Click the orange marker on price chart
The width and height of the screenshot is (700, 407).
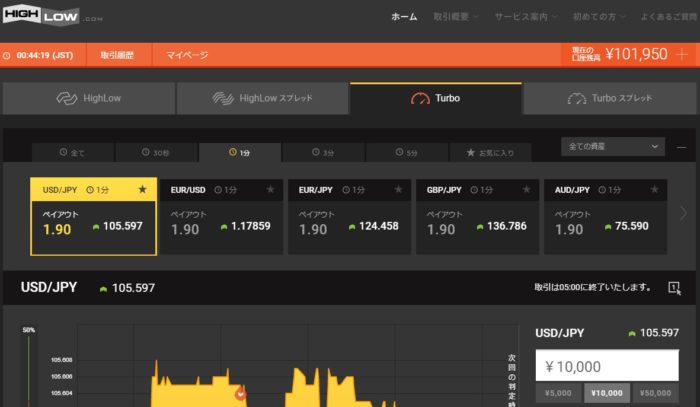[241, 394]
